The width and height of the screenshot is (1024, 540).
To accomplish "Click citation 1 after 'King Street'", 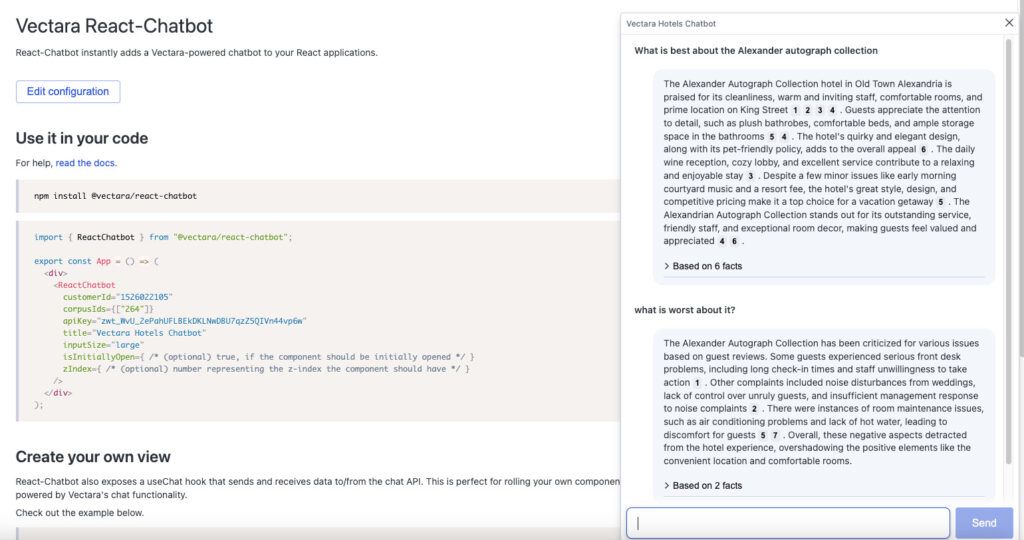I will [795, 110].
